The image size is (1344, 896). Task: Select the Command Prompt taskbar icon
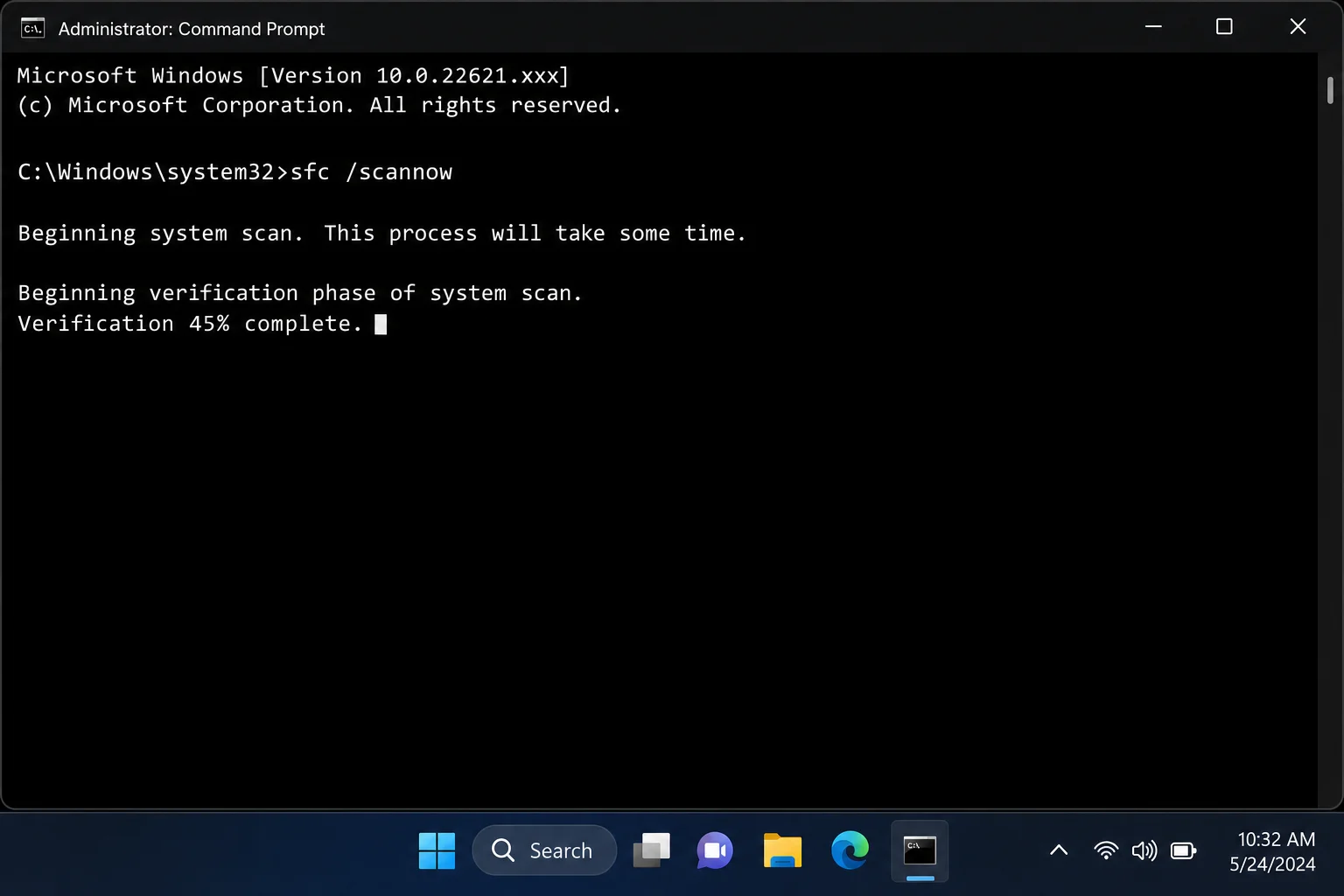[x=920, y=850]
